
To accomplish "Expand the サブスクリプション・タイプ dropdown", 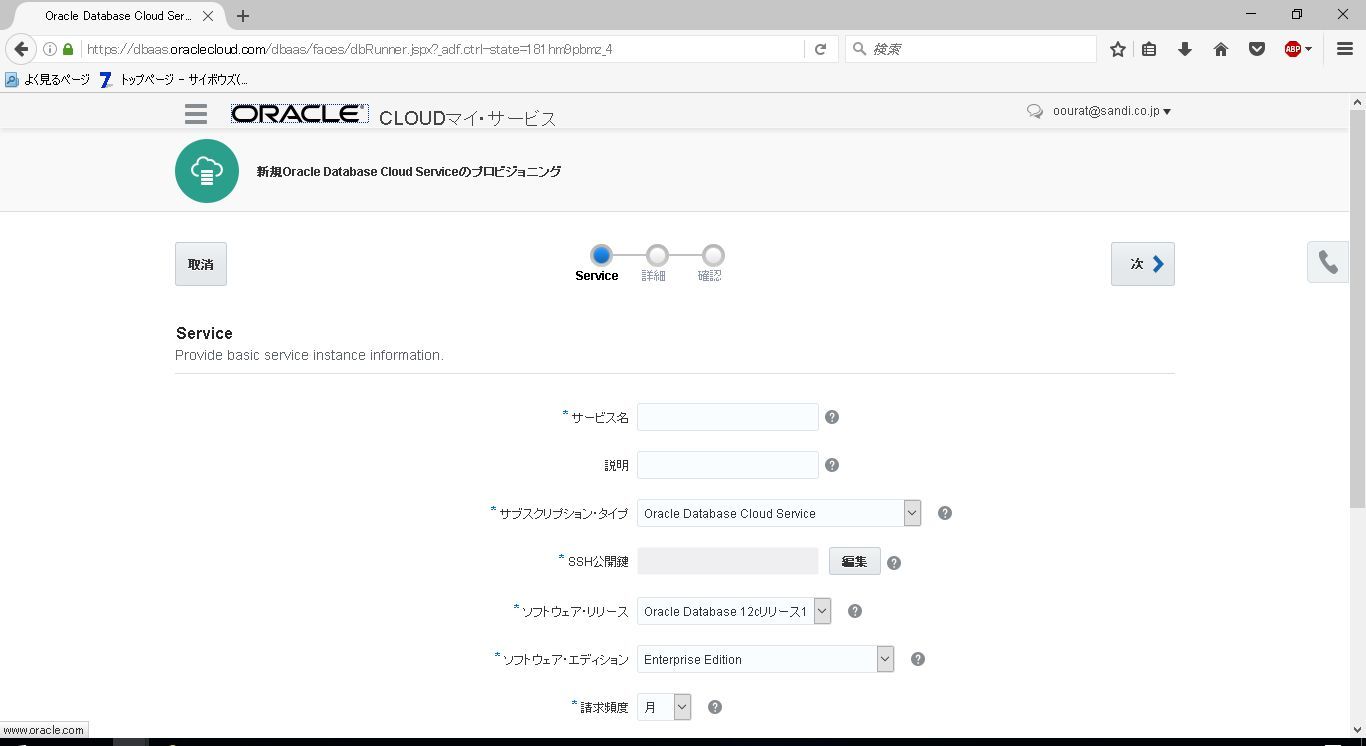I will click(x=912, y=513).
